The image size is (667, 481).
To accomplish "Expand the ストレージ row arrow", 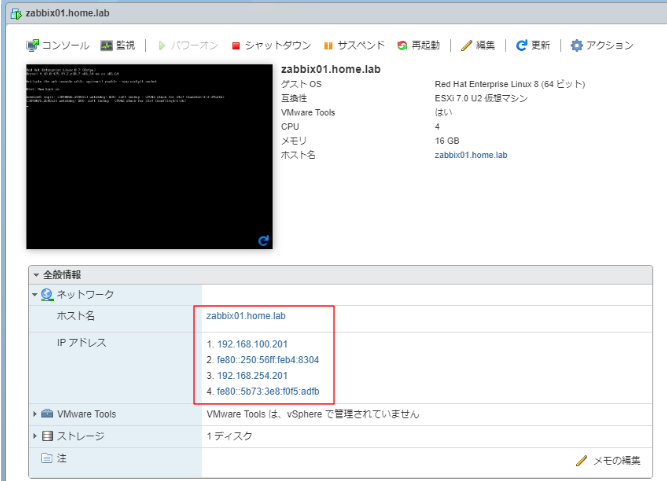I will [x=35, y=436].
